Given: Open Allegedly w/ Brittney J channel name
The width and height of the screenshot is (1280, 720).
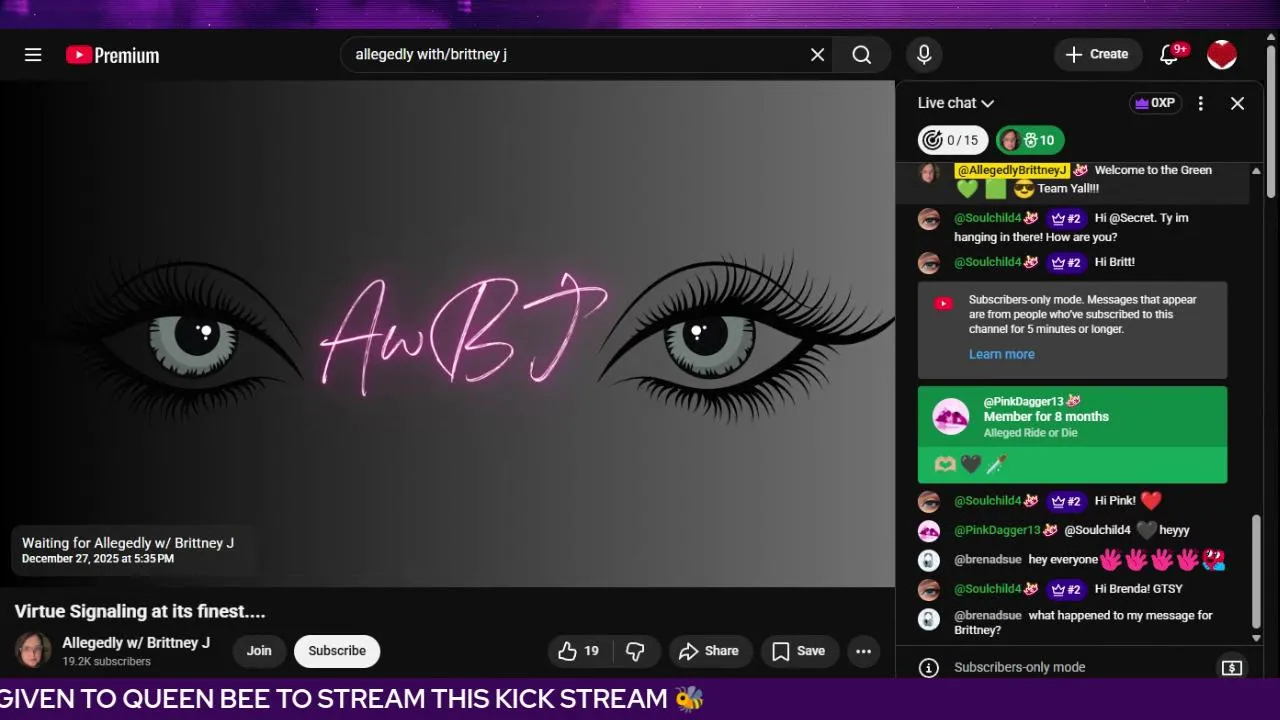Looking at the screenshot, I should [136, 643].
